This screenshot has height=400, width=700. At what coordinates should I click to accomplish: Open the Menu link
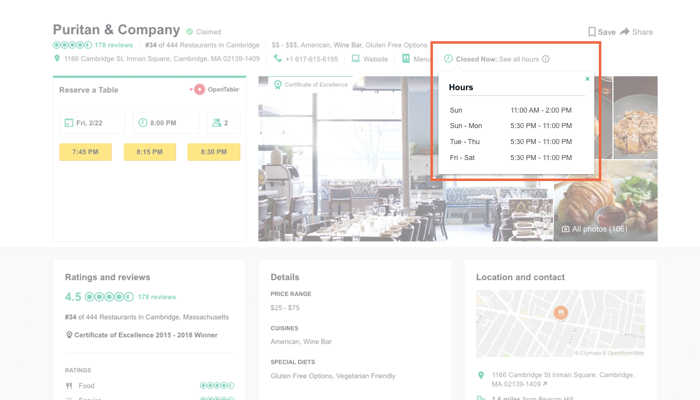coord(421,59)
